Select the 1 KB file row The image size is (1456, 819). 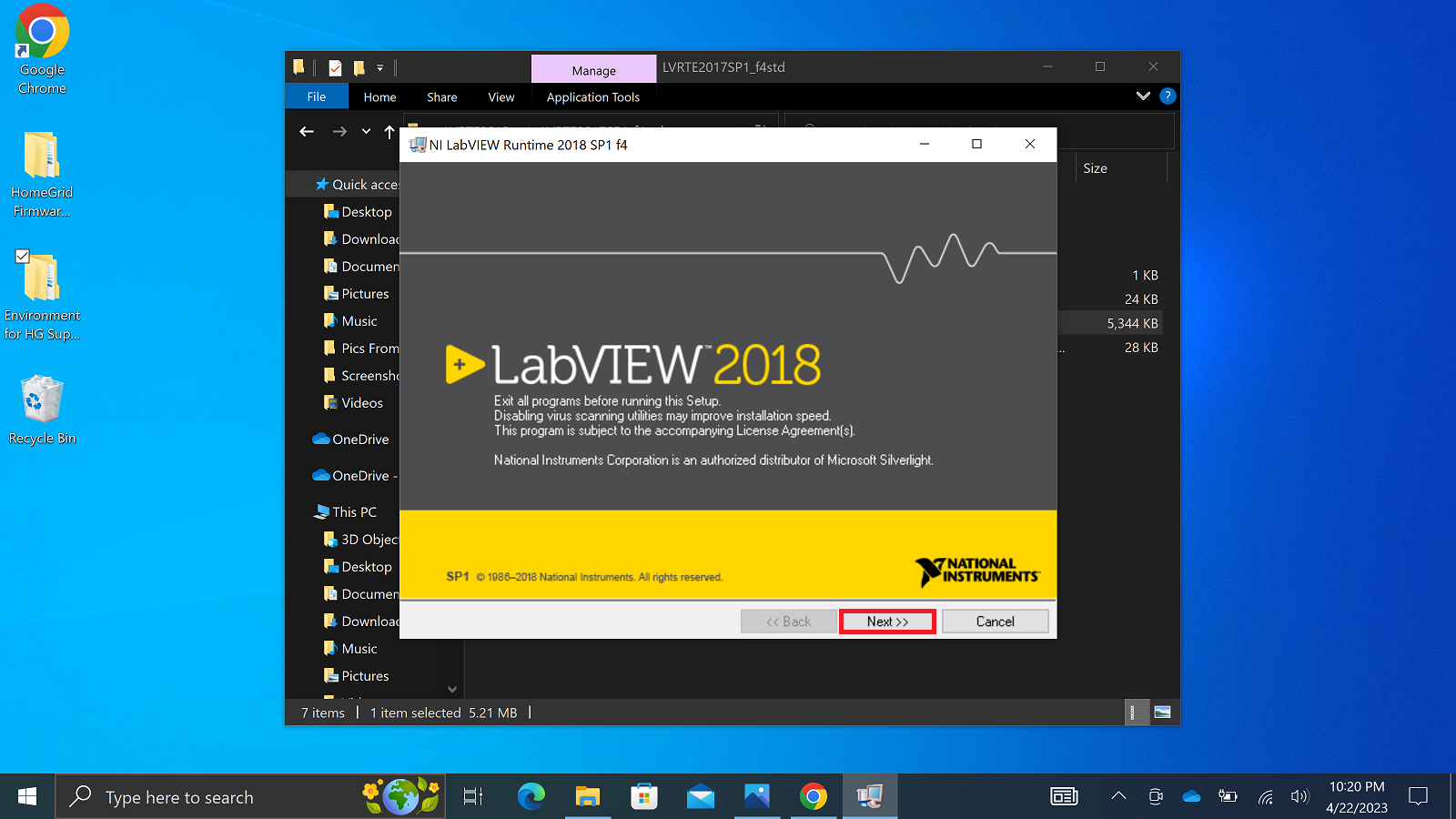[x=1110, y=275]
